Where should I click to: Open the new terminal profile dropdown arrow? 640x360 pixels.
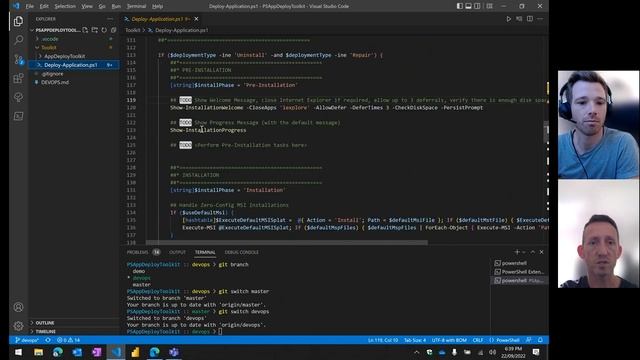pos(524,252)
